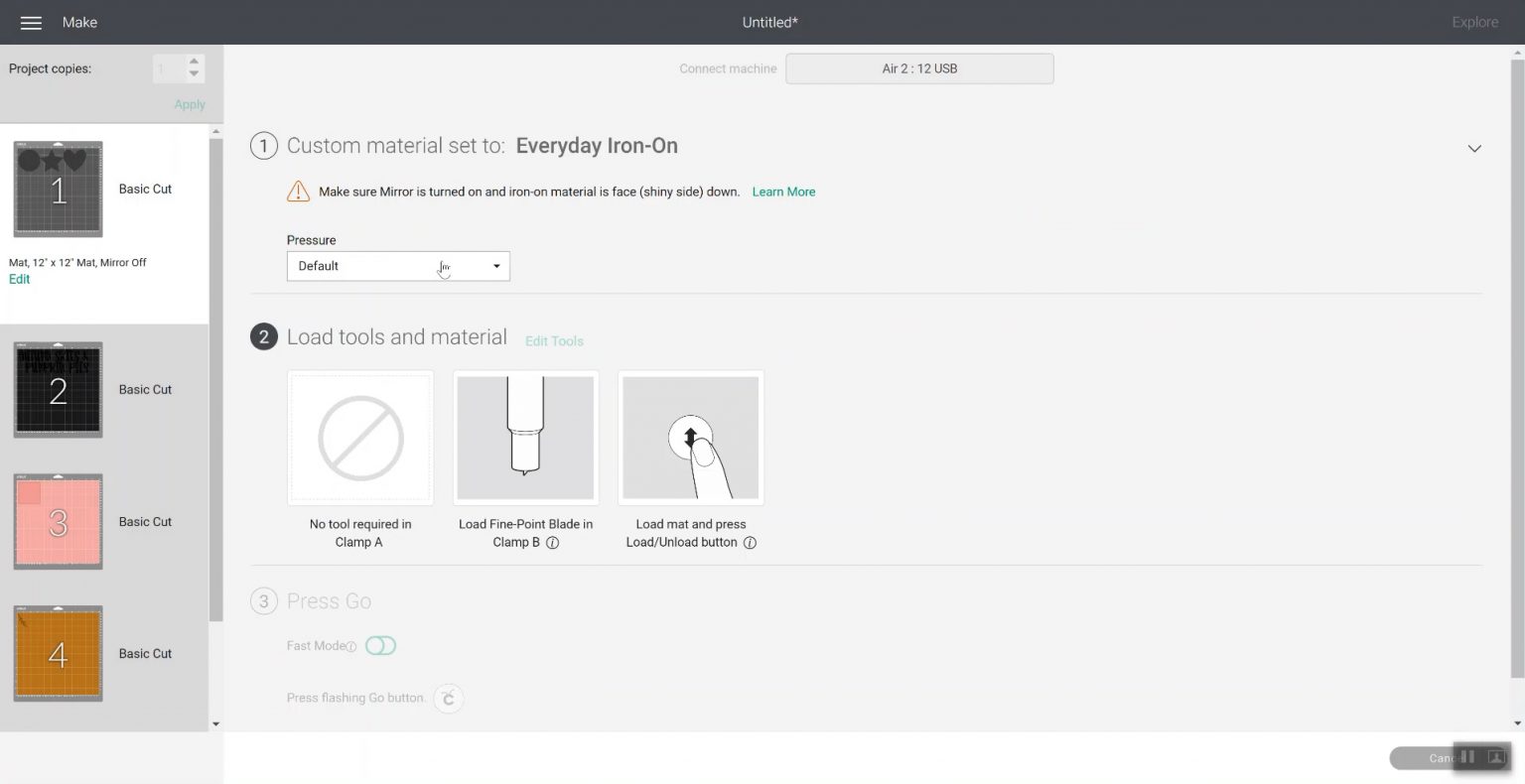
Task: Toggle Fast Mode on
Action: click(x=380, y=645)
